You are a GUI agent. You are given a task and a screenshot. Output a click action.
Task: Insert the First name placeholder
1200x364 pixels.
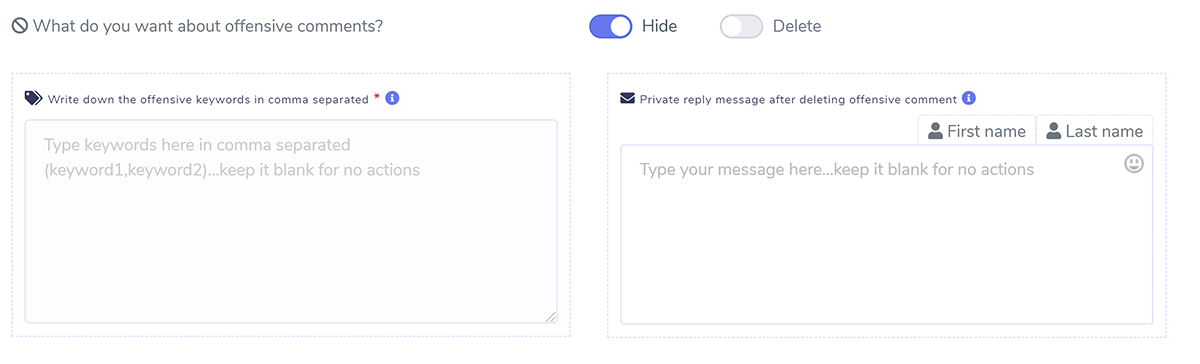[x=977, y=131]
